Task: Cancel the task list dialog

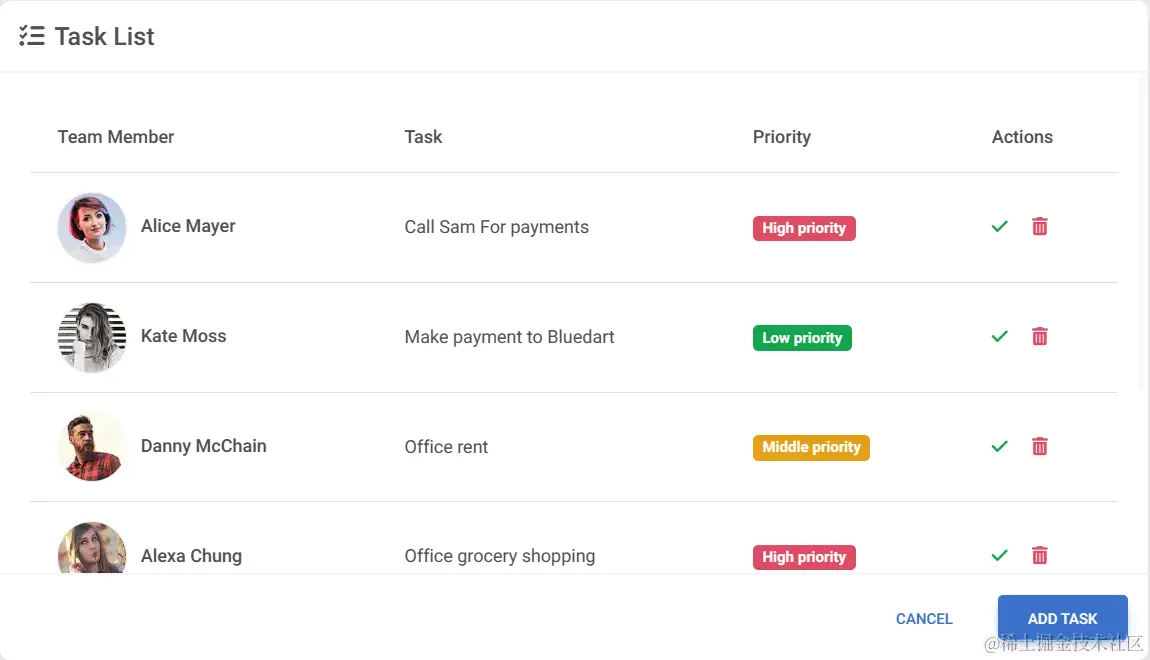Action: (924, 619)
